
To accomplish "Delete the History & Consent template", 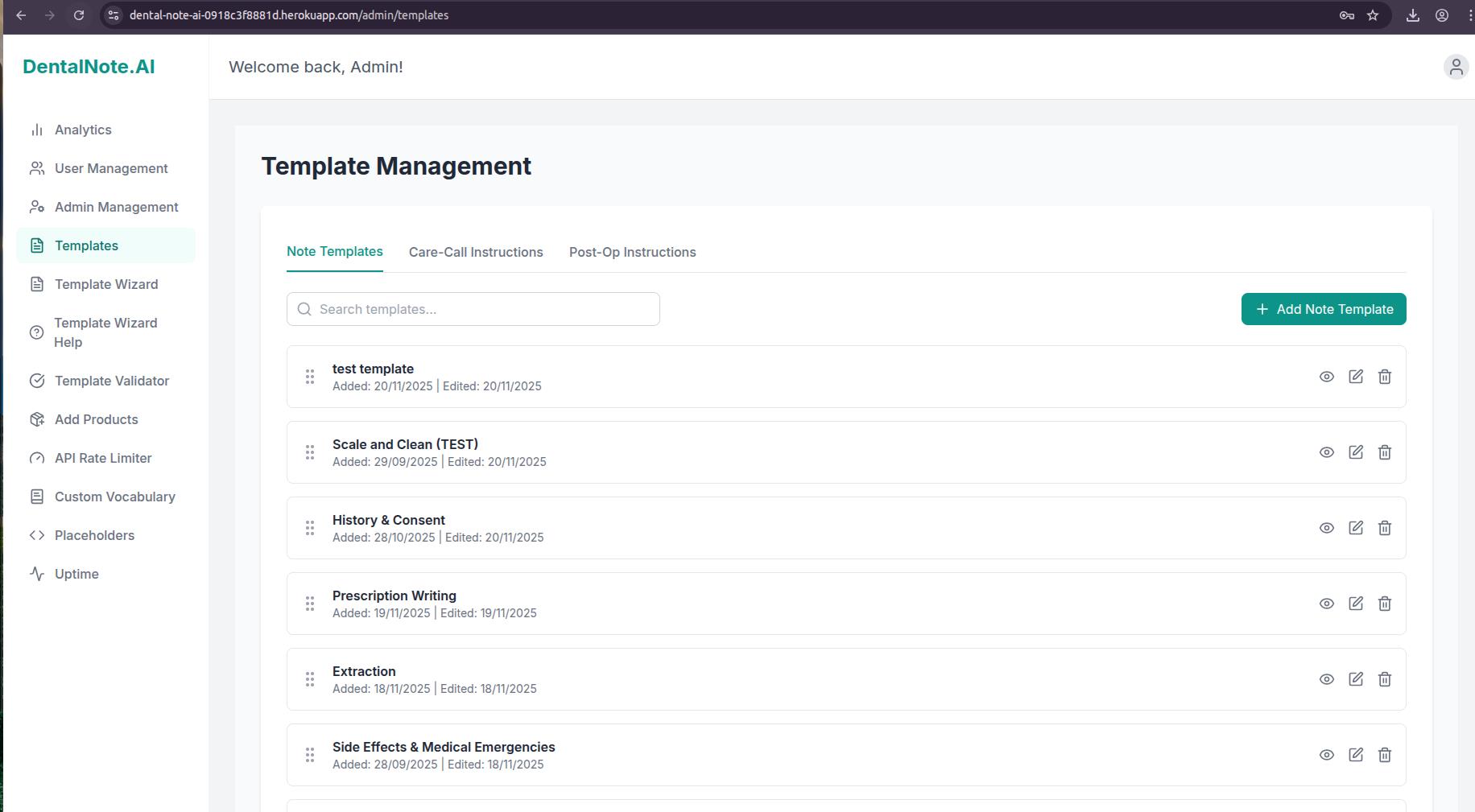I will [1385, 528].
